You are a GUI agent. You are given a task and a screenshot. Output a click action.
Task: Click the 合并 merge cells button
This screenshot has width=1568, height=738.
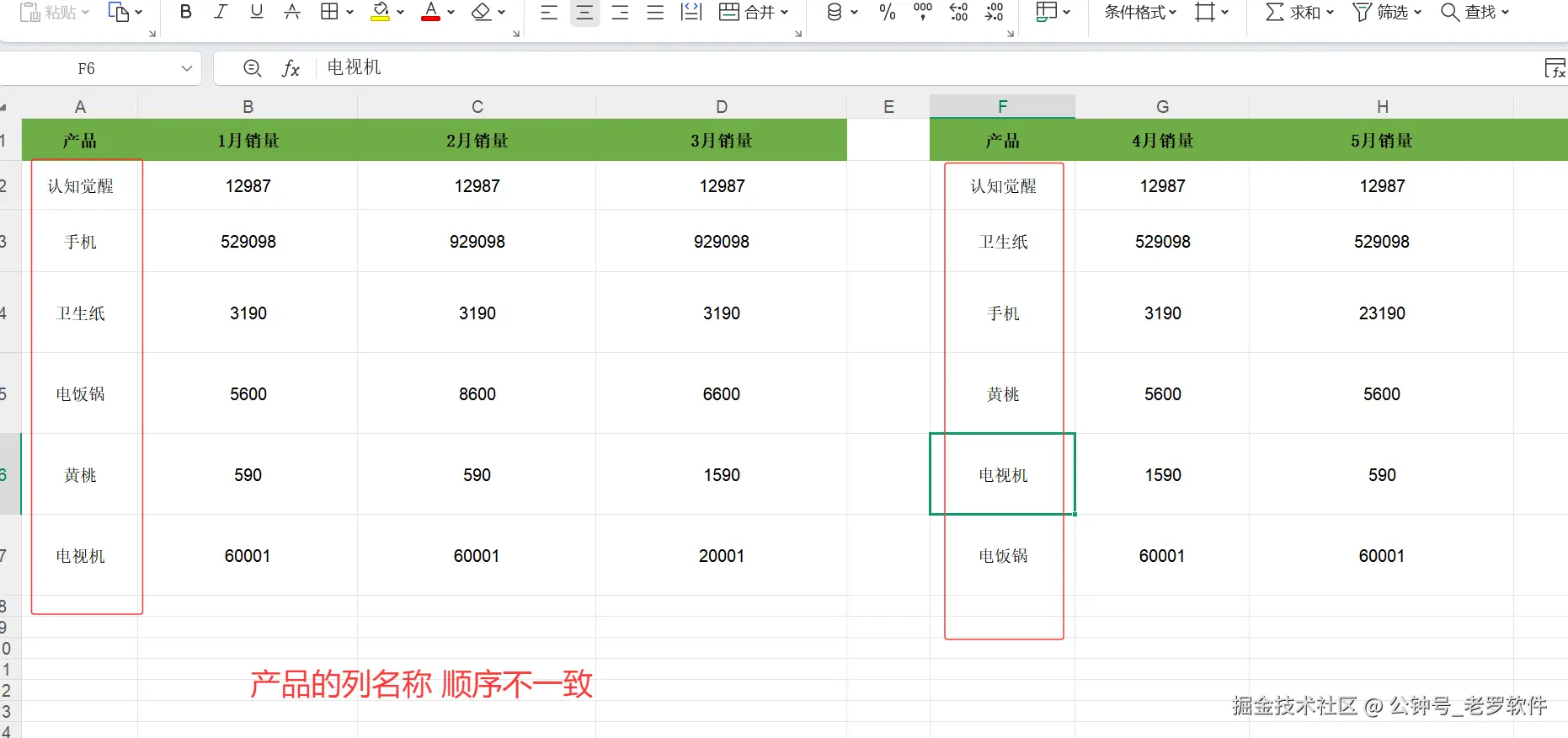click(x=747, y=12)
